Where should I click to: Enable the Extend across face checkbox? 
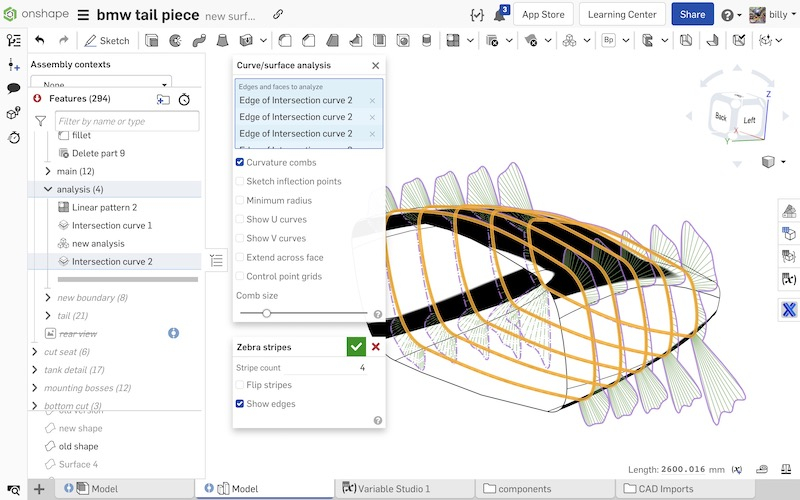click(x=239, y=257)
